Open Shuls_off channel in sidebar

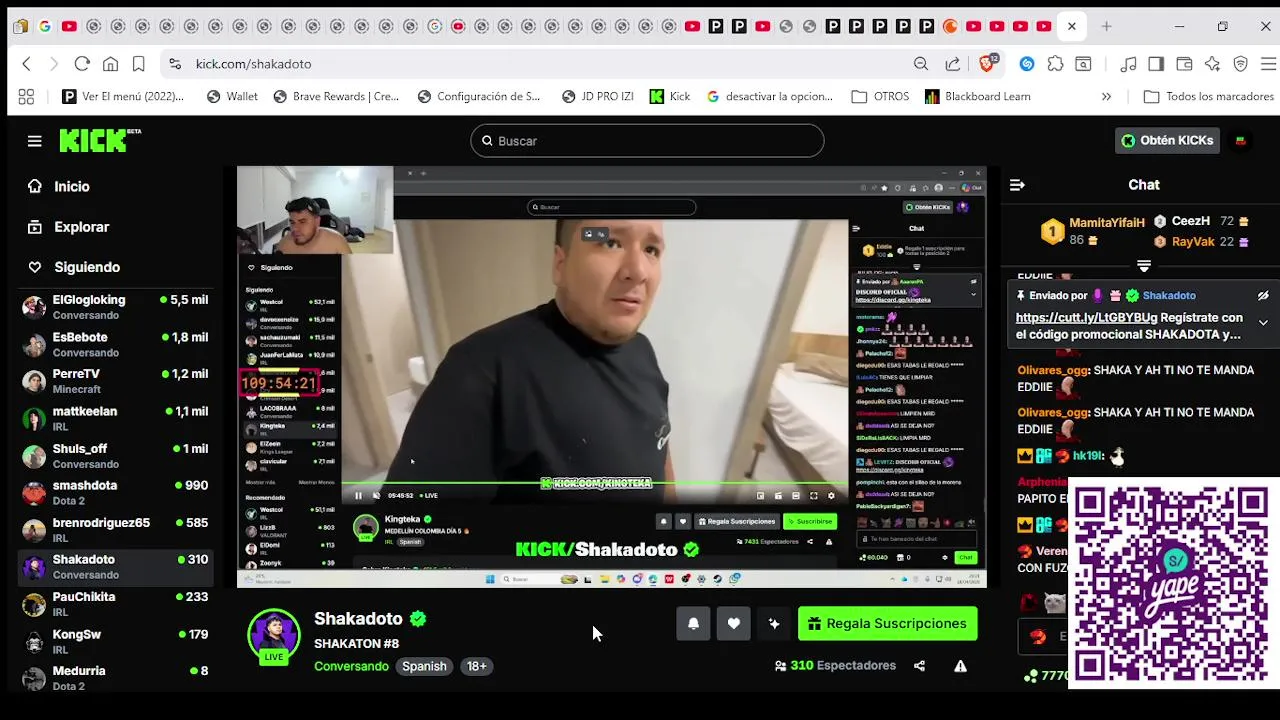pyautogui.click(x=117, y=456)
